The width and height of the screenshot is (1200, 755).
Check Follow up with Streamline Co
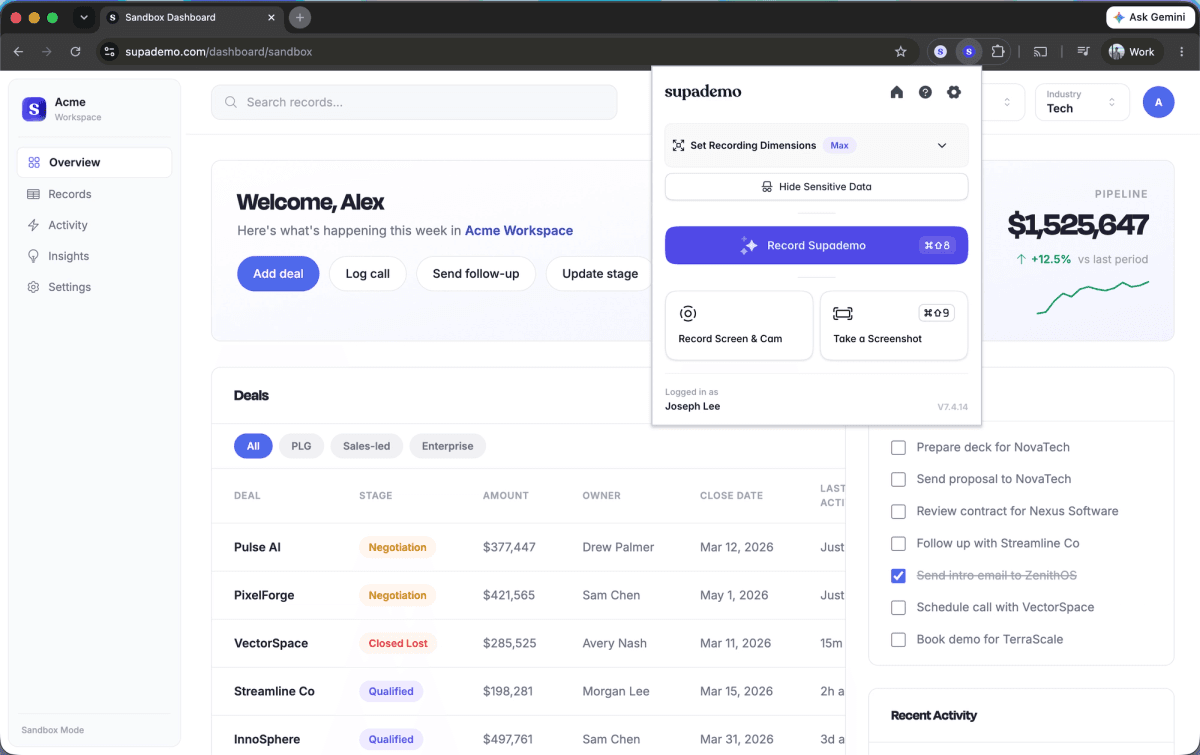[x=898, y=543]
